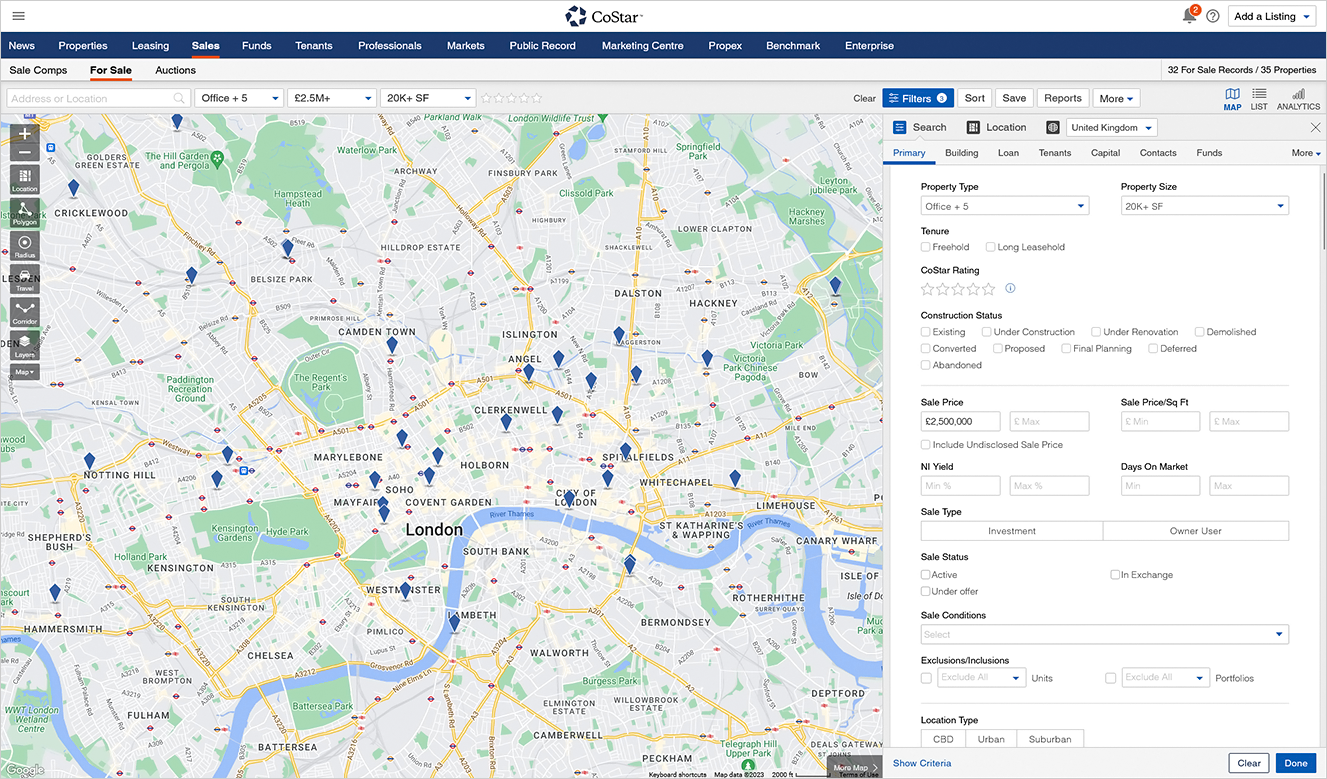Click the Sale Price £2,500,000 field

(961, 421)
